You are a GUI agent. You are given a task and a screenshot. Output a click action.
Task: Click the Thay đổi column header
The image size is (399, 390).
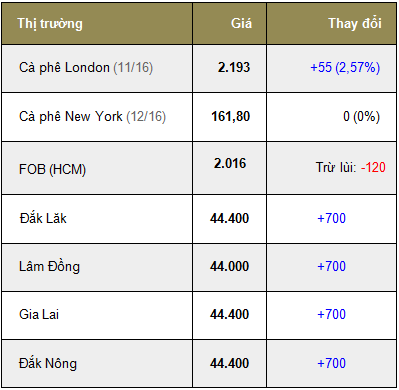click(355, 23)
